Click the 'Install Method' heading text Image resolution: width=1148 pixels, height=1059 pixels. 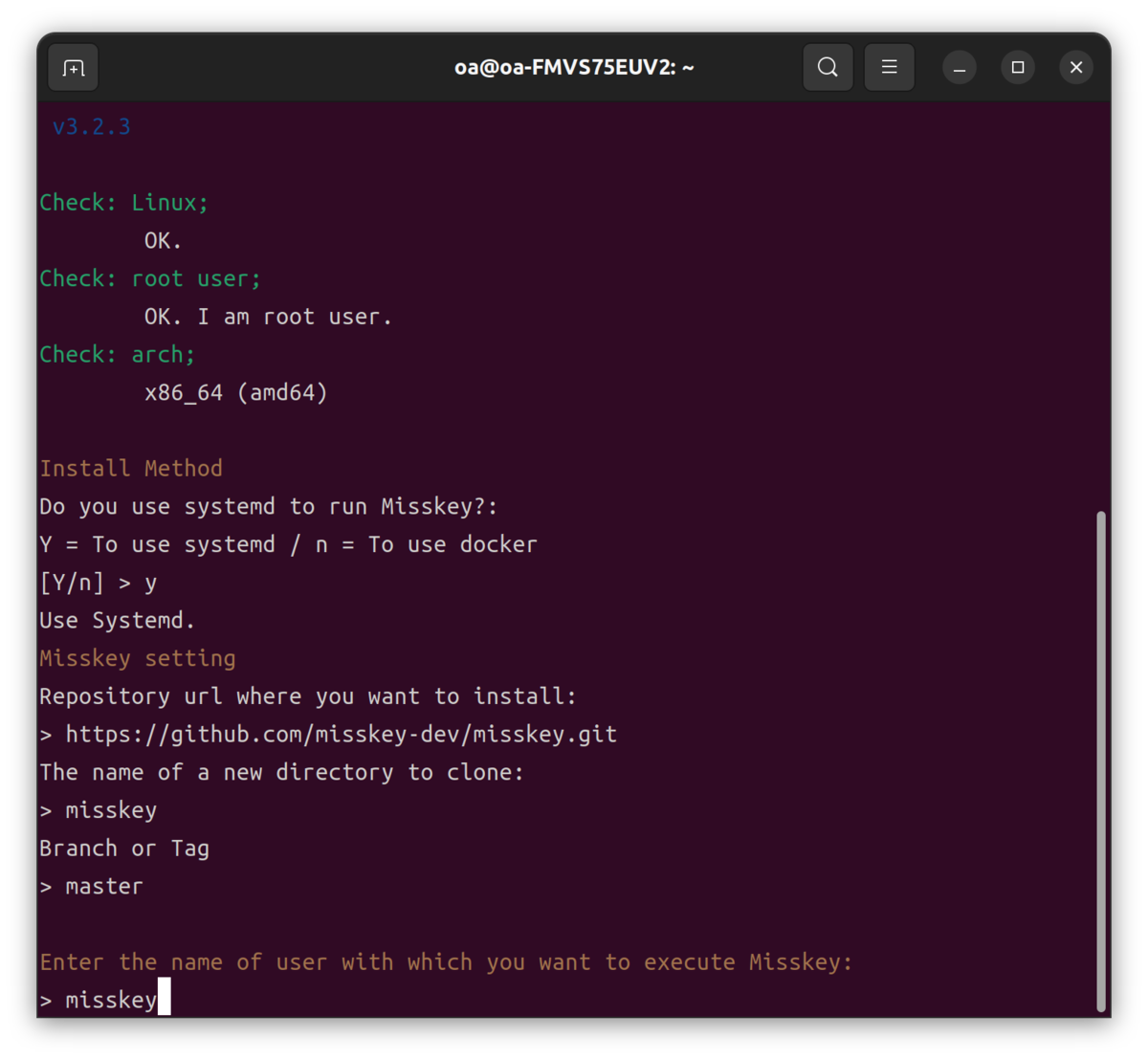[131, 468]
